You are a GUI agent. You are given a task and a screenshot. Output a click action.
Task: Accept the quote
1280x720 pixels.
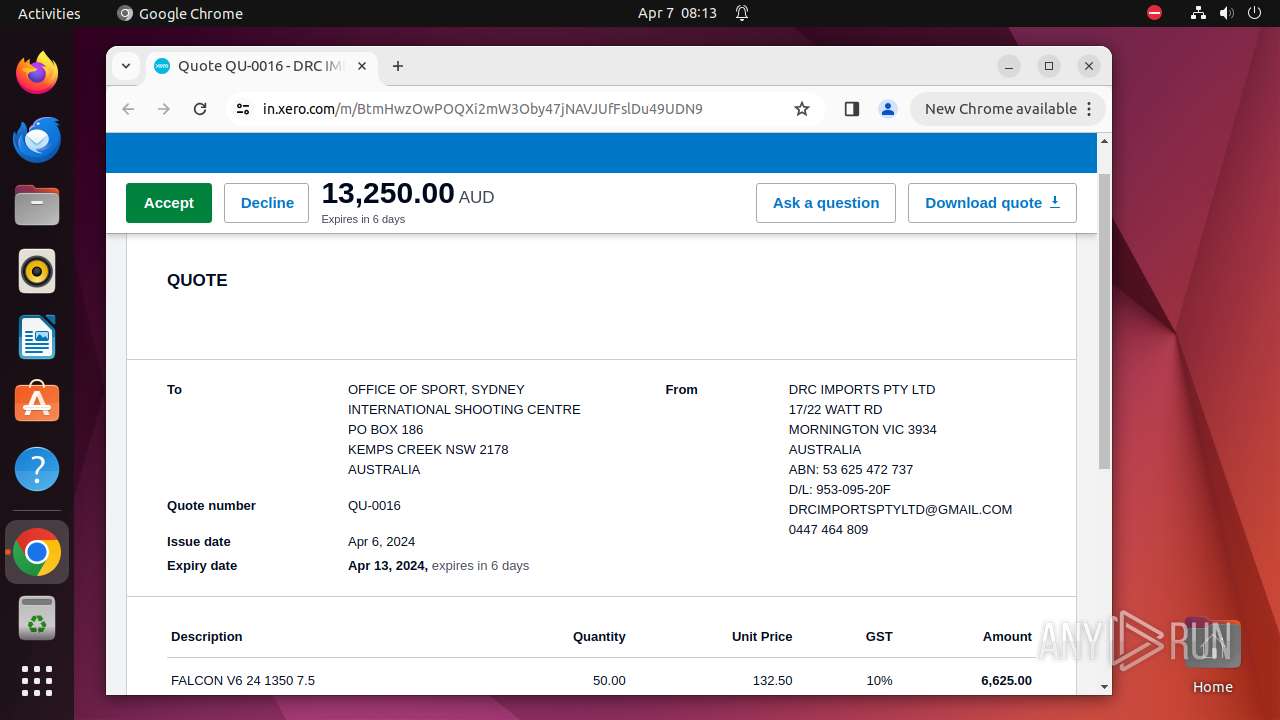(169, 203)
